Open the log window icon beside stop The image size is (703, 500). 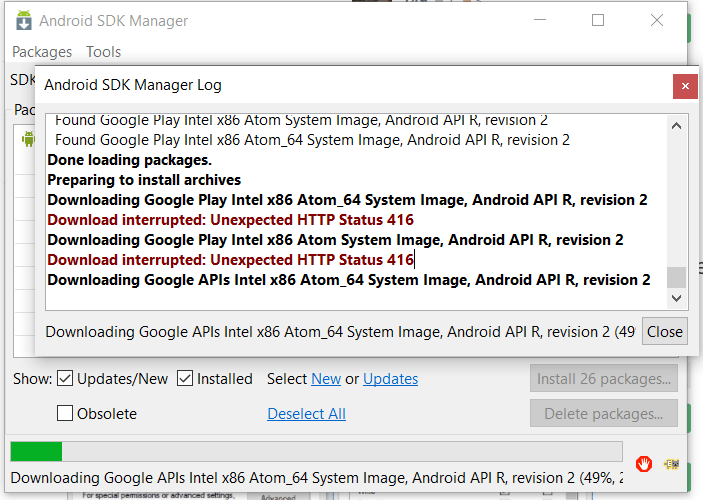point(672,464)
